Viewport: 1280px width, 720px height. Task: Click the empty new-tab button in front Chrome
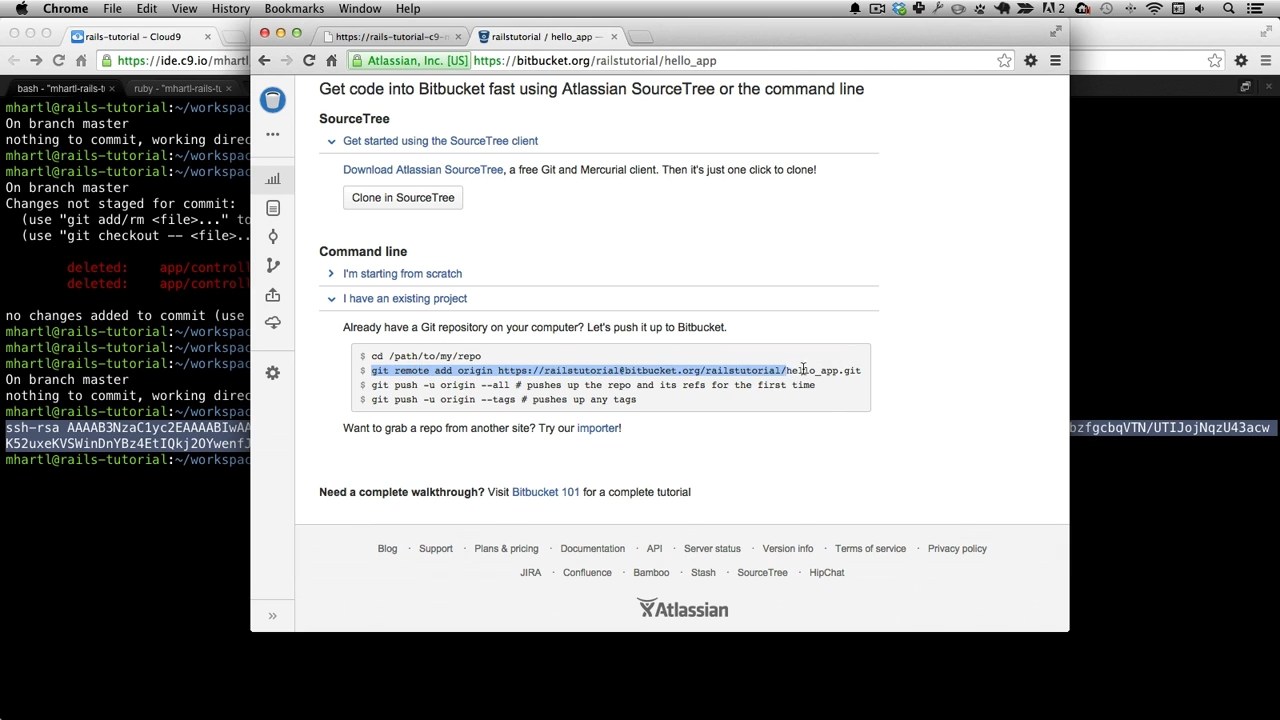(640, 37)
